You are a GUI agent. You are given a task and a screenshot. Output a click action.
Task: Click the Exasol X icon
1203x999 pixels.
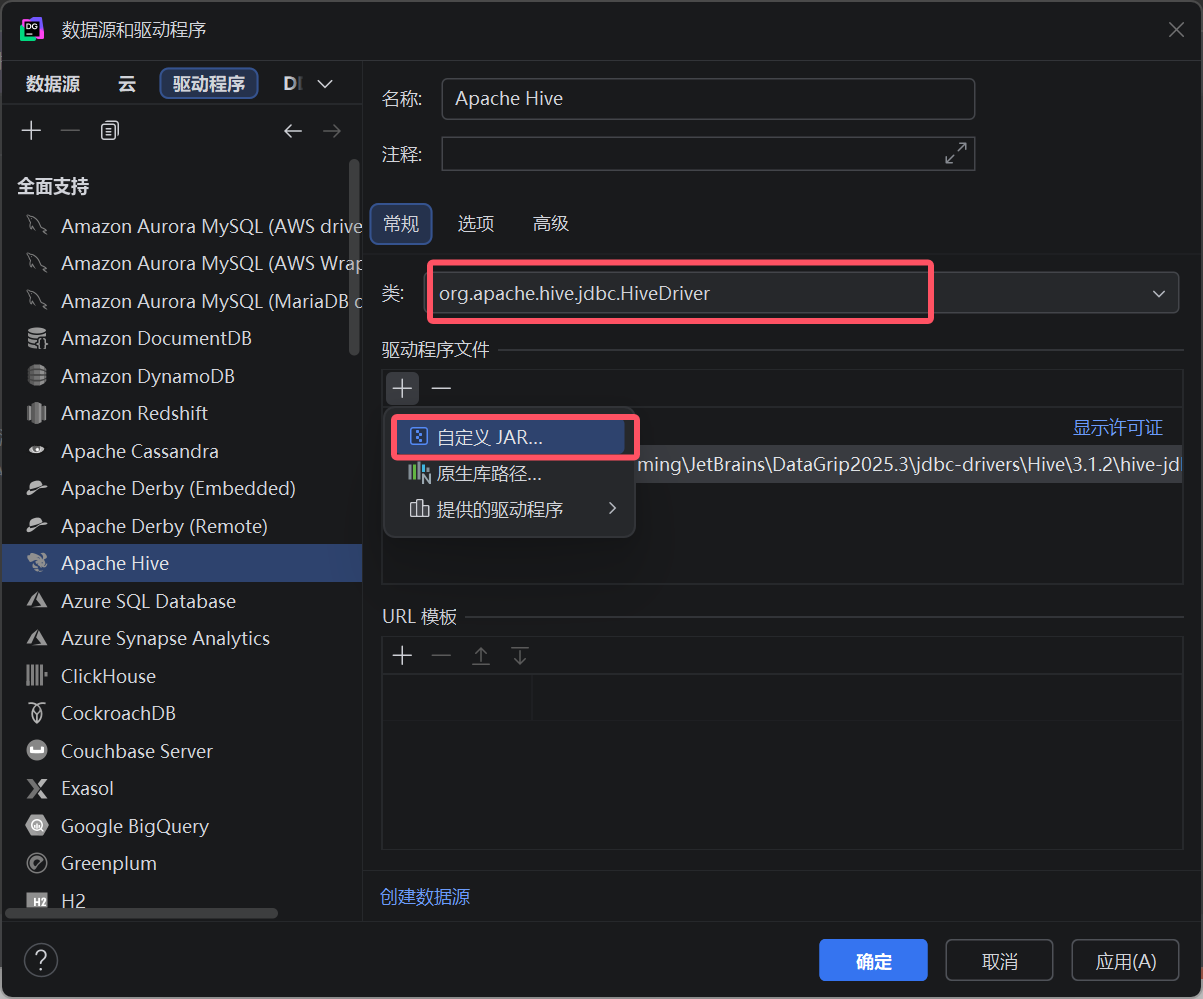37,788
